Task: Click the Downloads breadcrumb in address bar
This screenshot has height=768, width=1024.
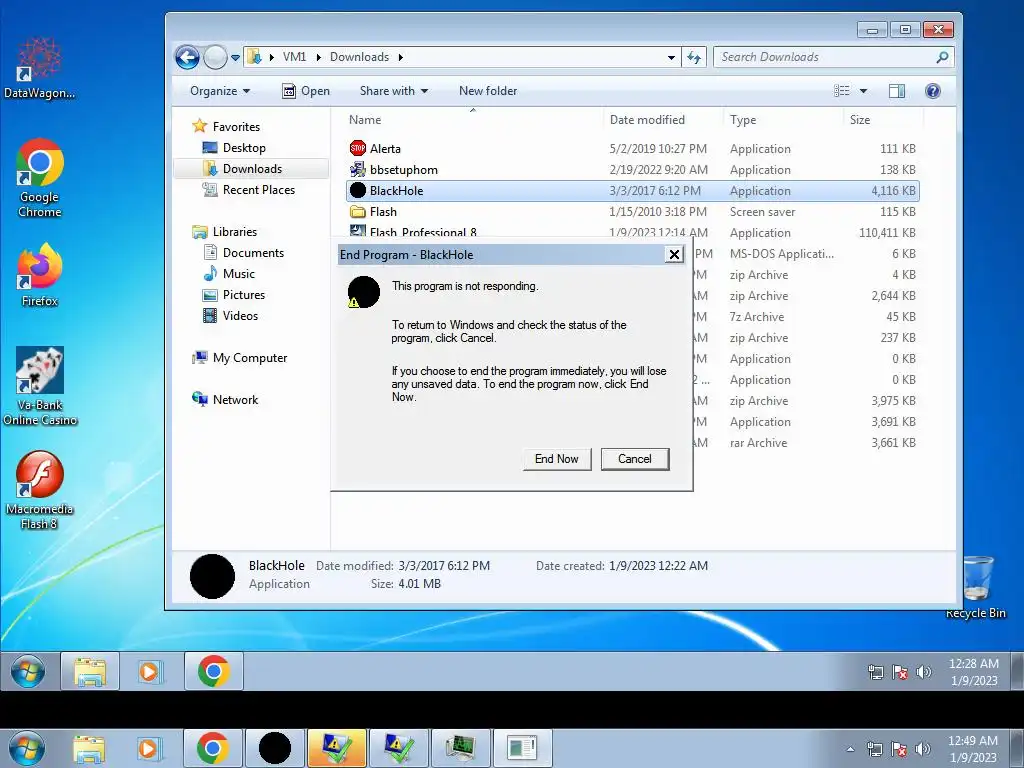Action: pos(359,57)
